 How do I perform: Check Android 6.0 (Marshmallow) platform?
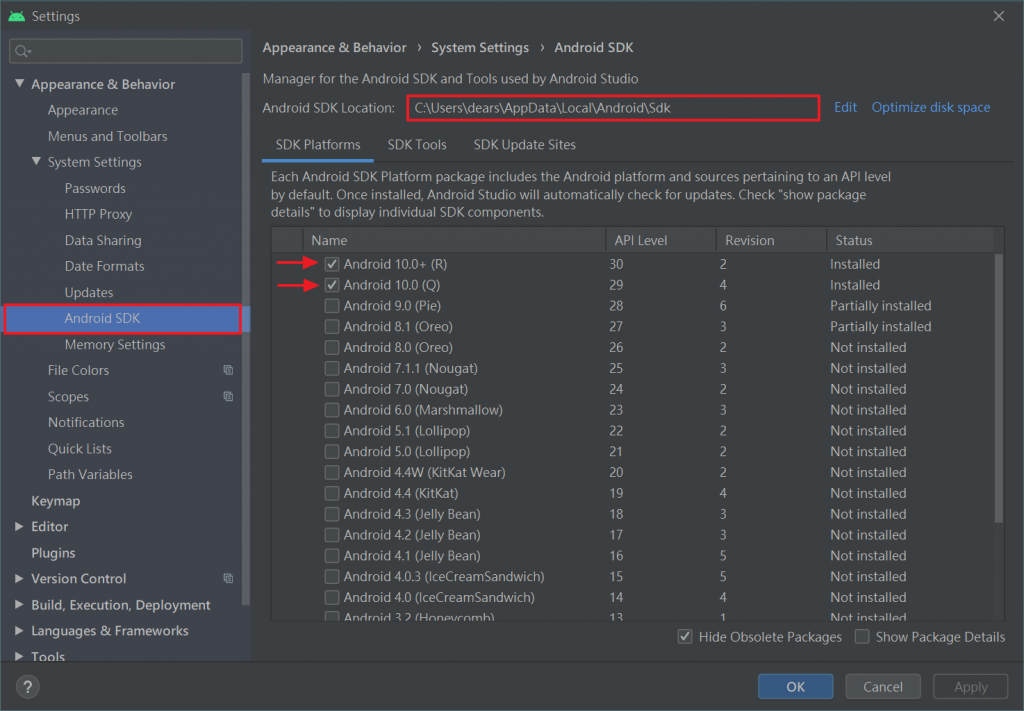click(332, 410)
